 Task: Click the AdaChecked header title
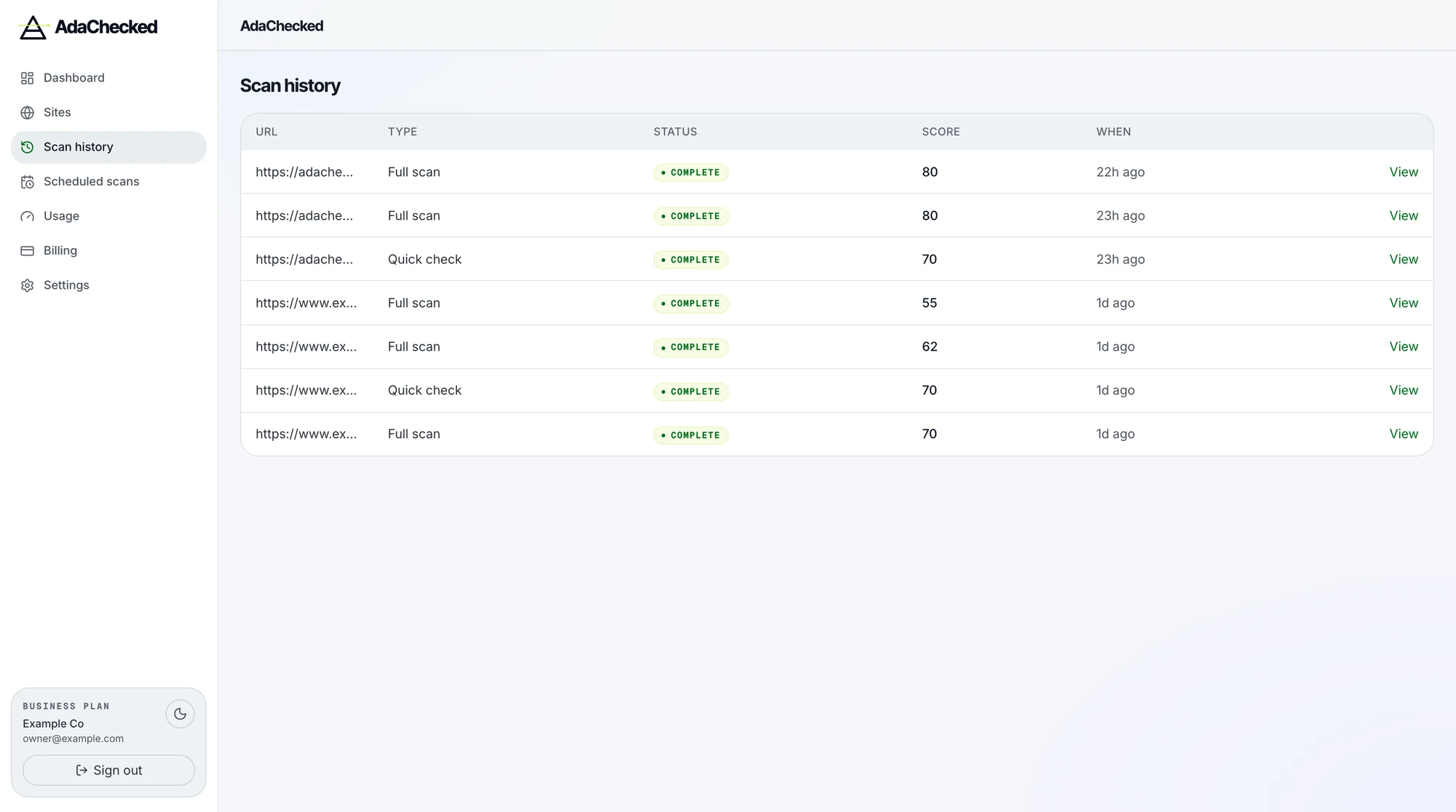click(x=282, y=26)
